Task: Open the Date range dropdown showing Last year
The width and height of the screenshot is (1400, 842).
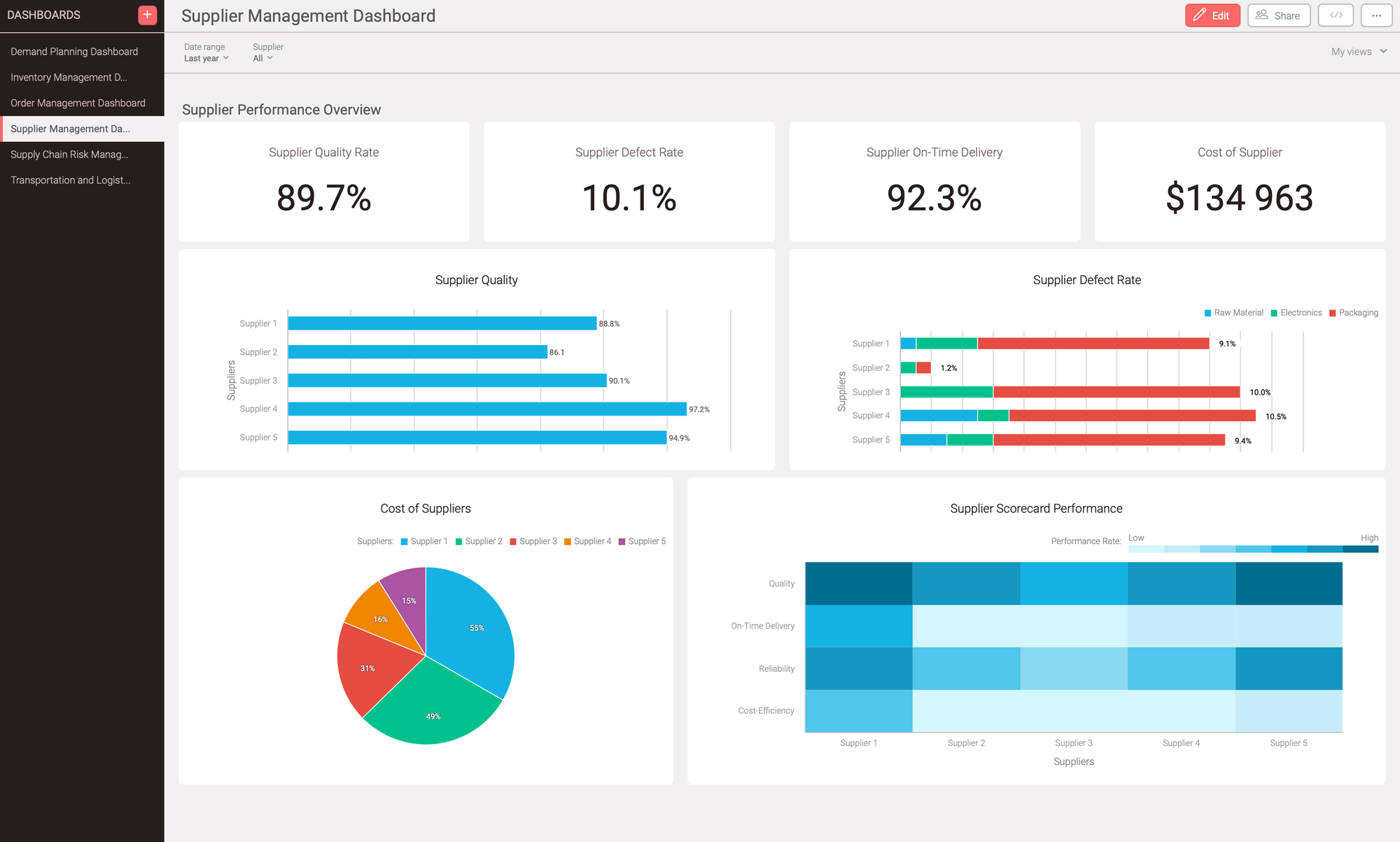Action: click(x=205, y=58)
